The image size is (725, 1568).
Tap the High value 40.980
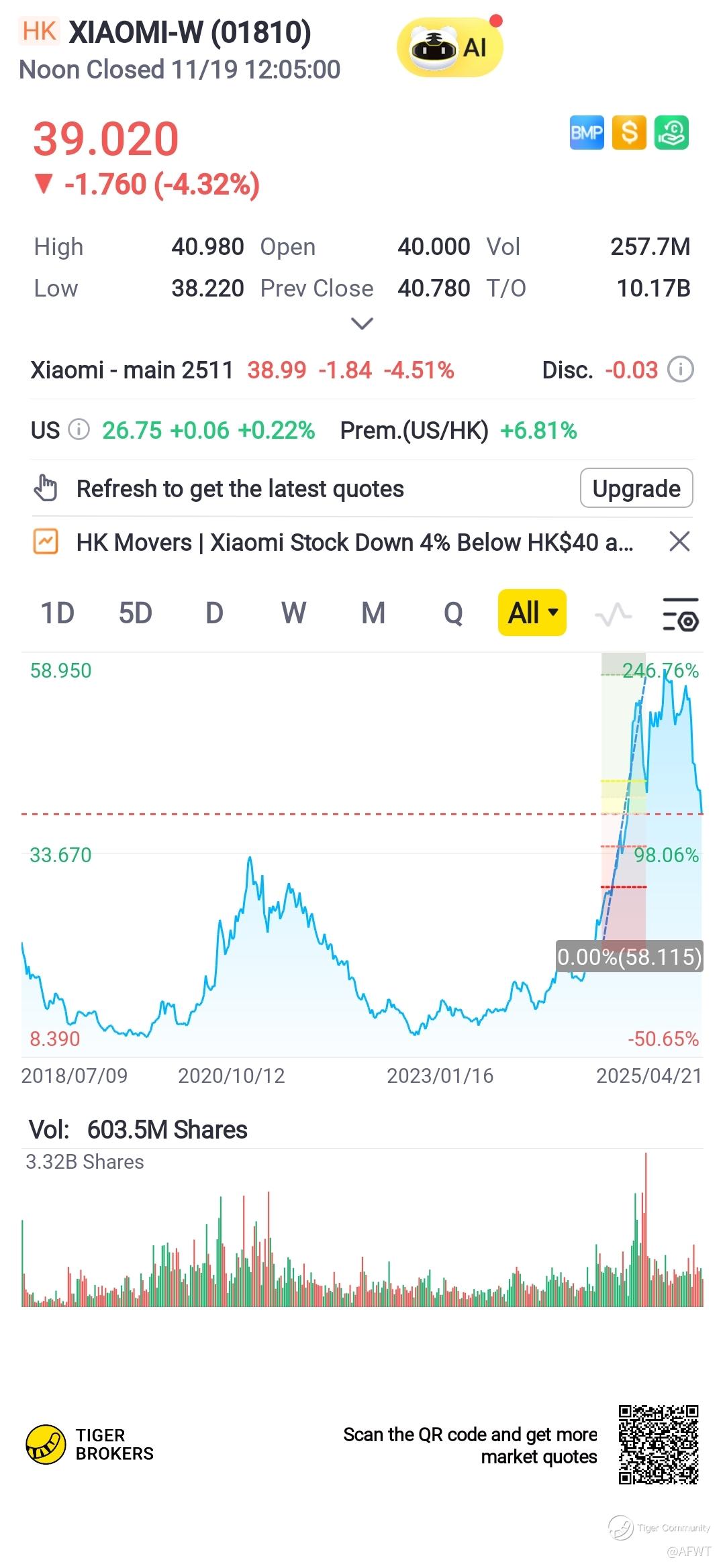pyautogui.click(x=207, y=246)
